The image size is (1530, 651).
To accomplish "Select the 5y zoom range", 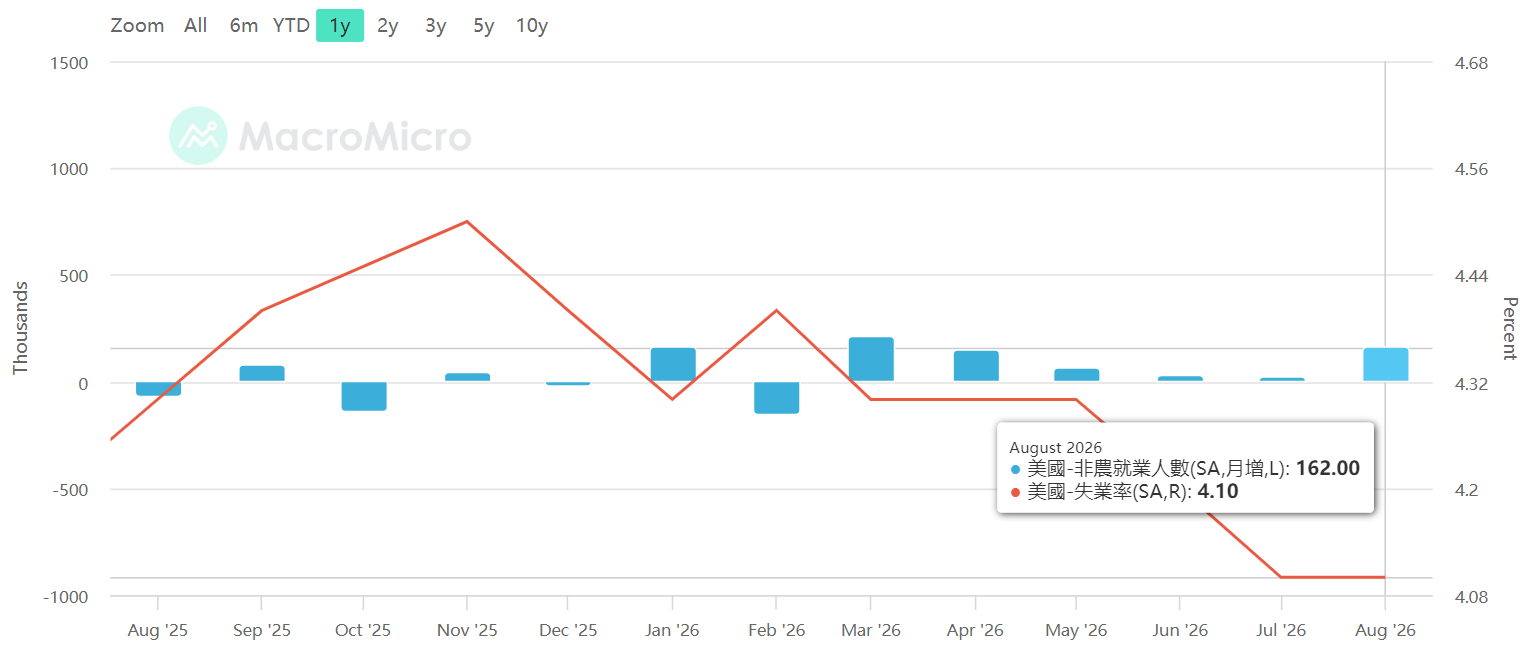I will point(483,26).
